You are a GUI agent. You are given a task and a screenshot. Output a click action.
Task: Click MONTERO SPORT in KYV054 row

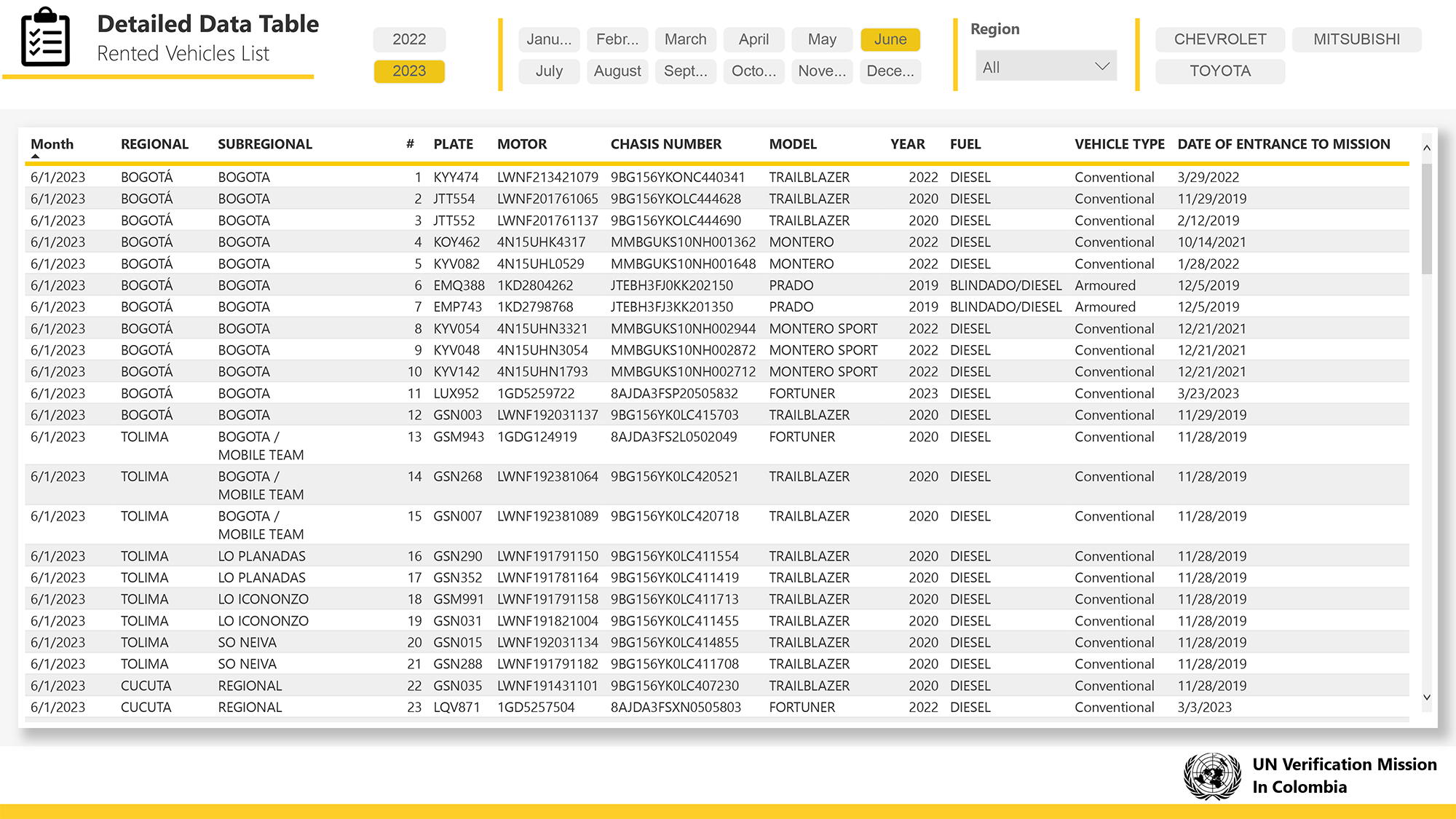[x=823, y=328]
